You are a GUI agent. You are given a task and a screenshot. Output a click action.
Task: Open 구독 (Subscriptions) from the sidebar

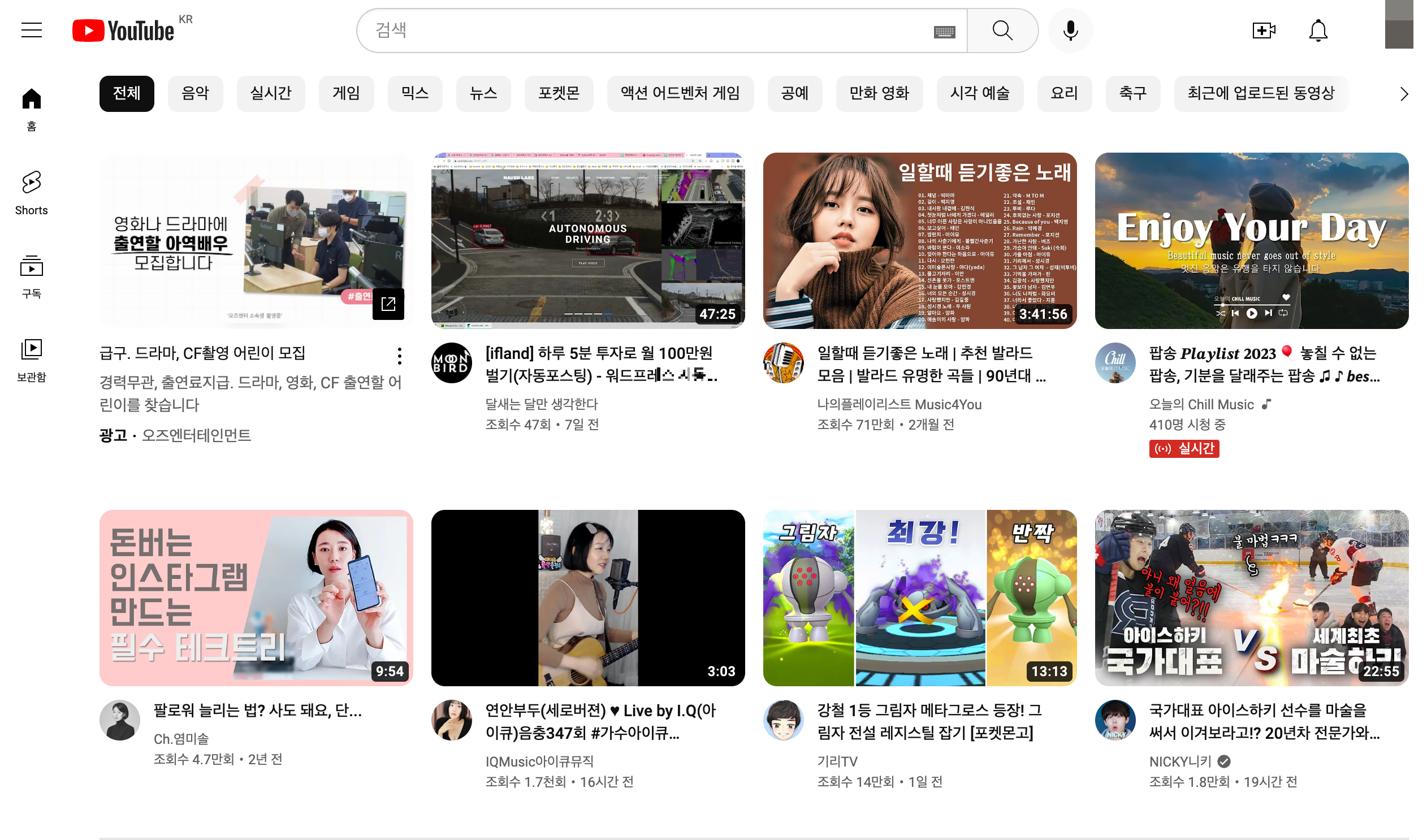31,276
